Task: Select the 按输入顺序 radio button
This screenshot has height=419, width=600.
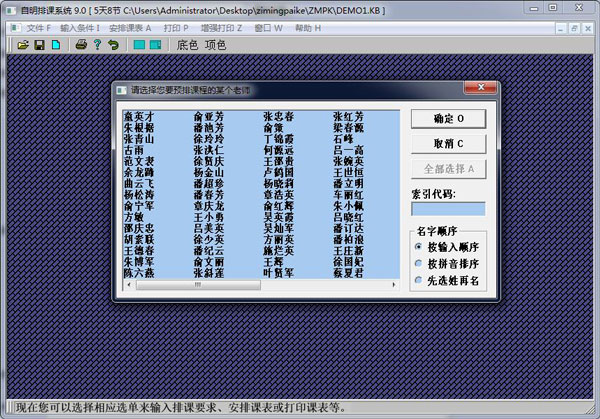Action: pyautogui.click(x=418, y=246)
